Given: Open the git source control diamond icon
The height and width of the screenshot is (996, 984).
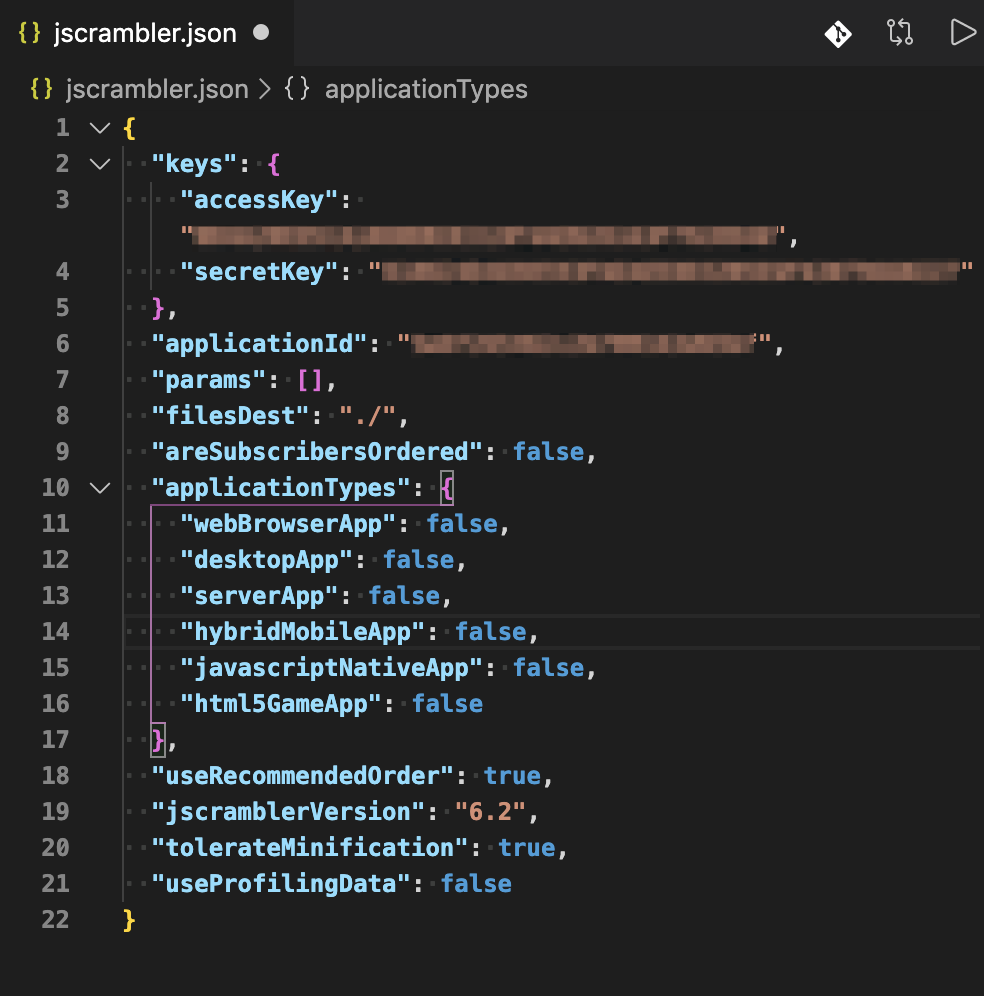Looking at the screenshot, I should (x=838, y=34).
